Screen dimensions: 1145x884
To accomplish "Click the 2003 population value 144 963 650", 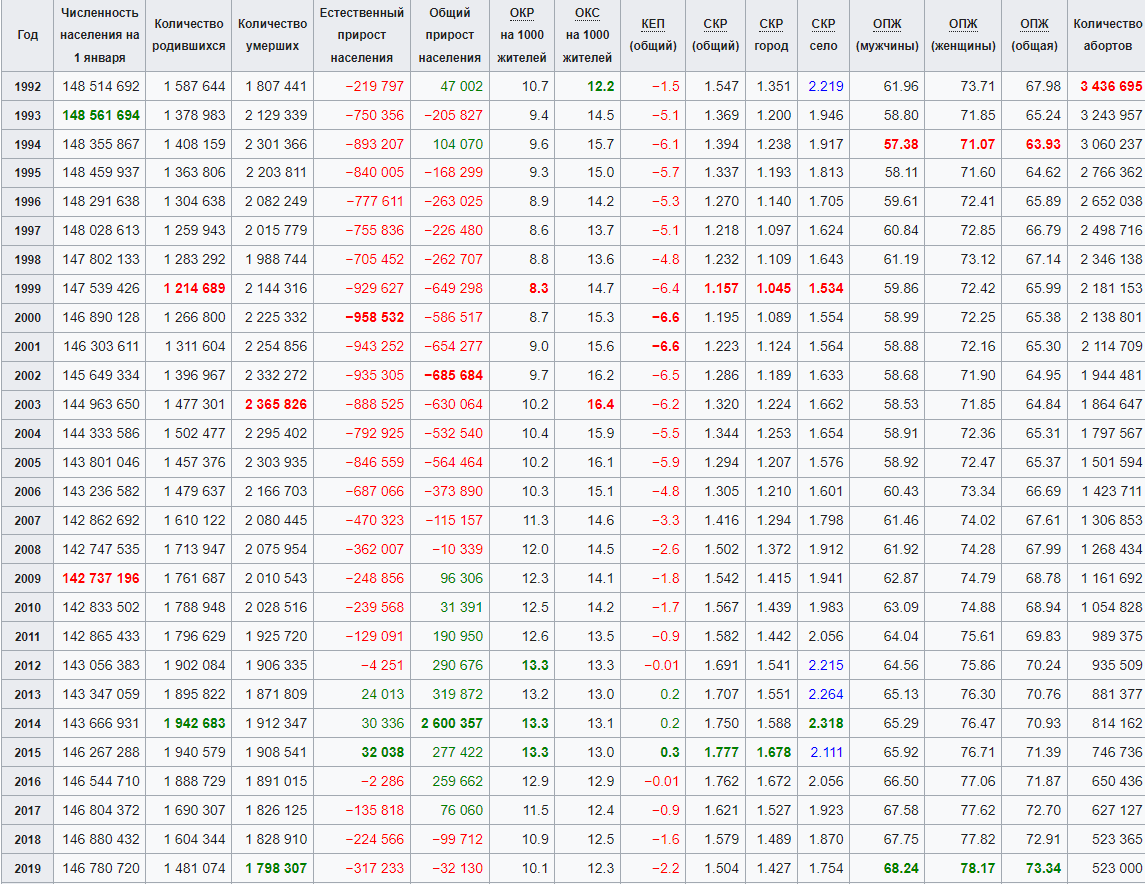I will click(101, 404).
